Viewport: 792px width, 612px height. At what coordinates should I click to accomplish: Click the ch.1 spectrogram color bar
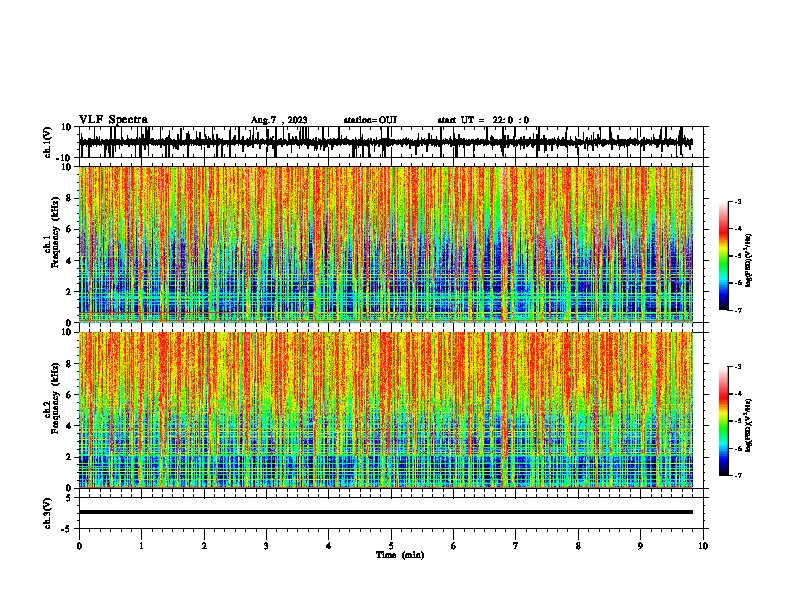pyautogui.click(x=724, y=256)
